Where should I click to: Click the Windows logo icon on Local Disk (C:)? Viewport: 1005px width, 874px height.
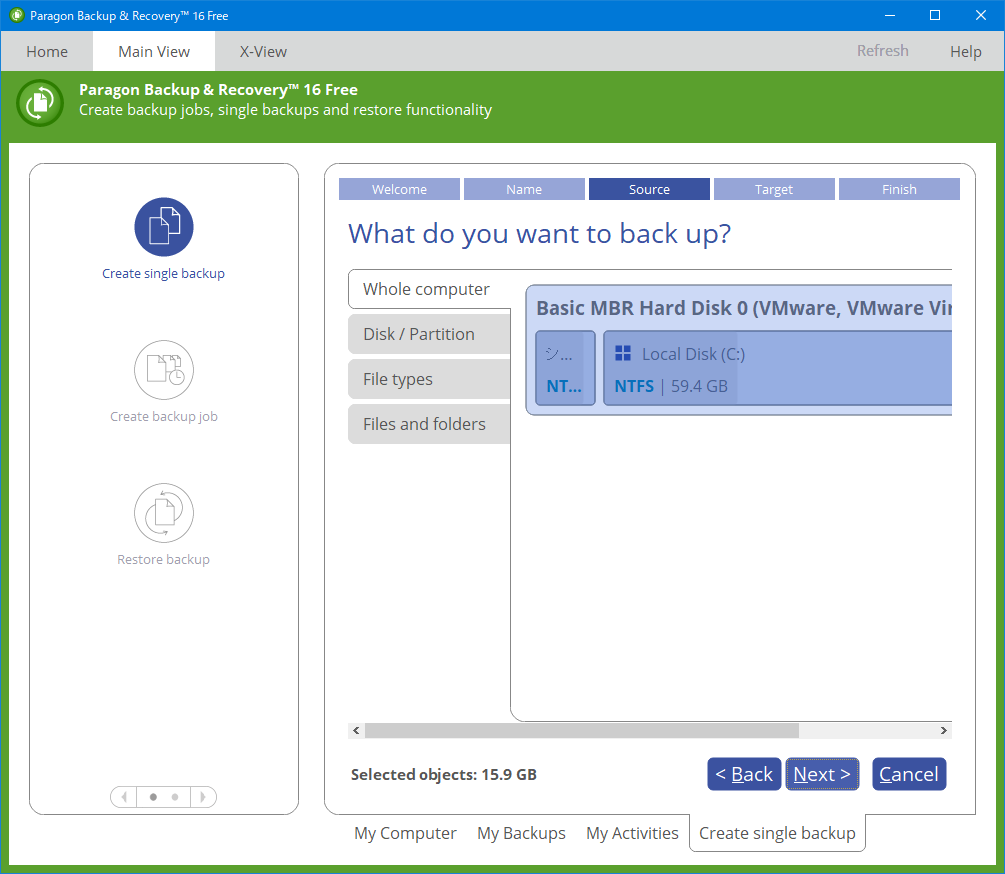pyautogui.click(x=623, y=353)
